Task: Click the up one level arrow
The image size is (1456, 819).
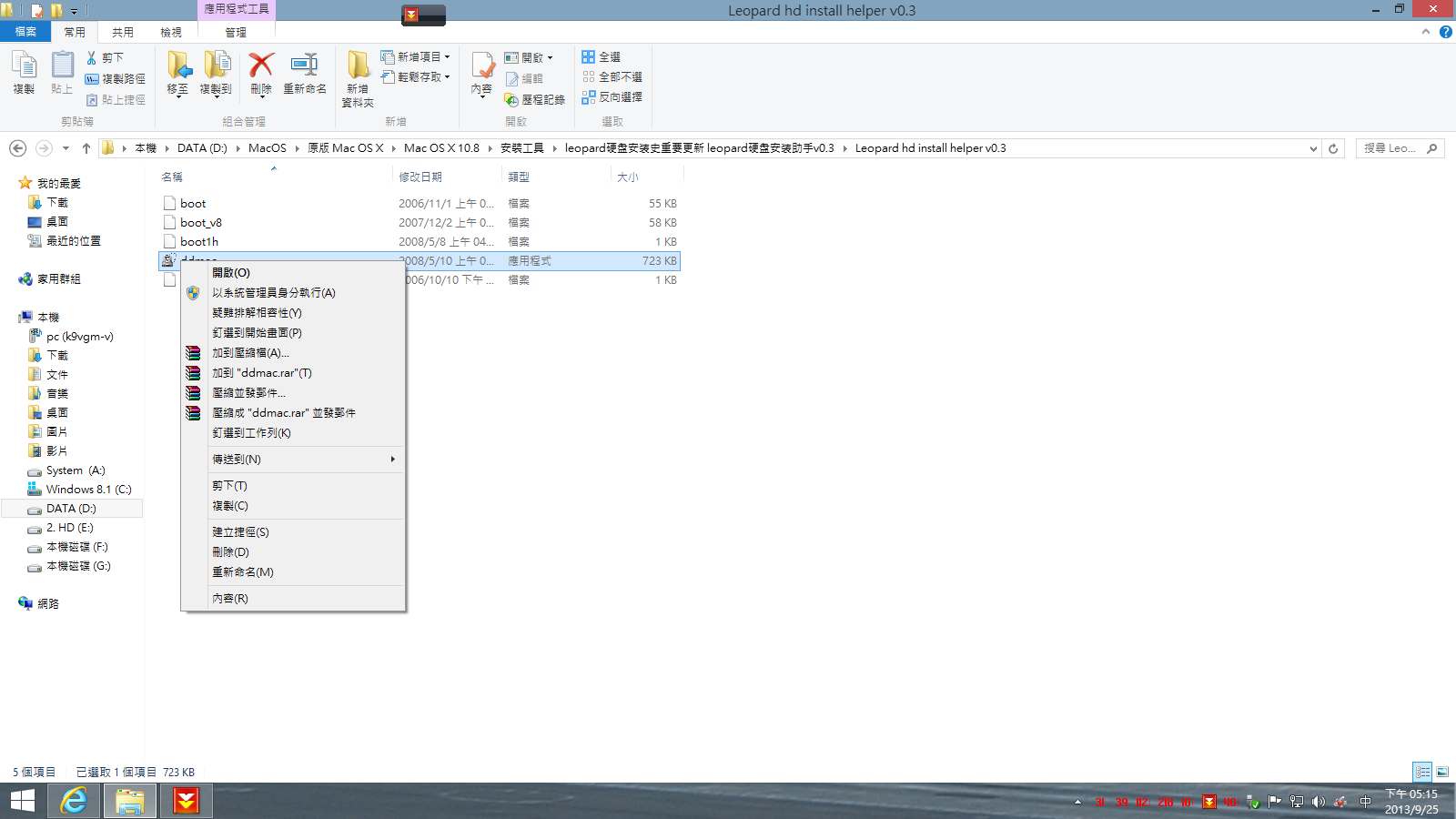Action: 86,148
